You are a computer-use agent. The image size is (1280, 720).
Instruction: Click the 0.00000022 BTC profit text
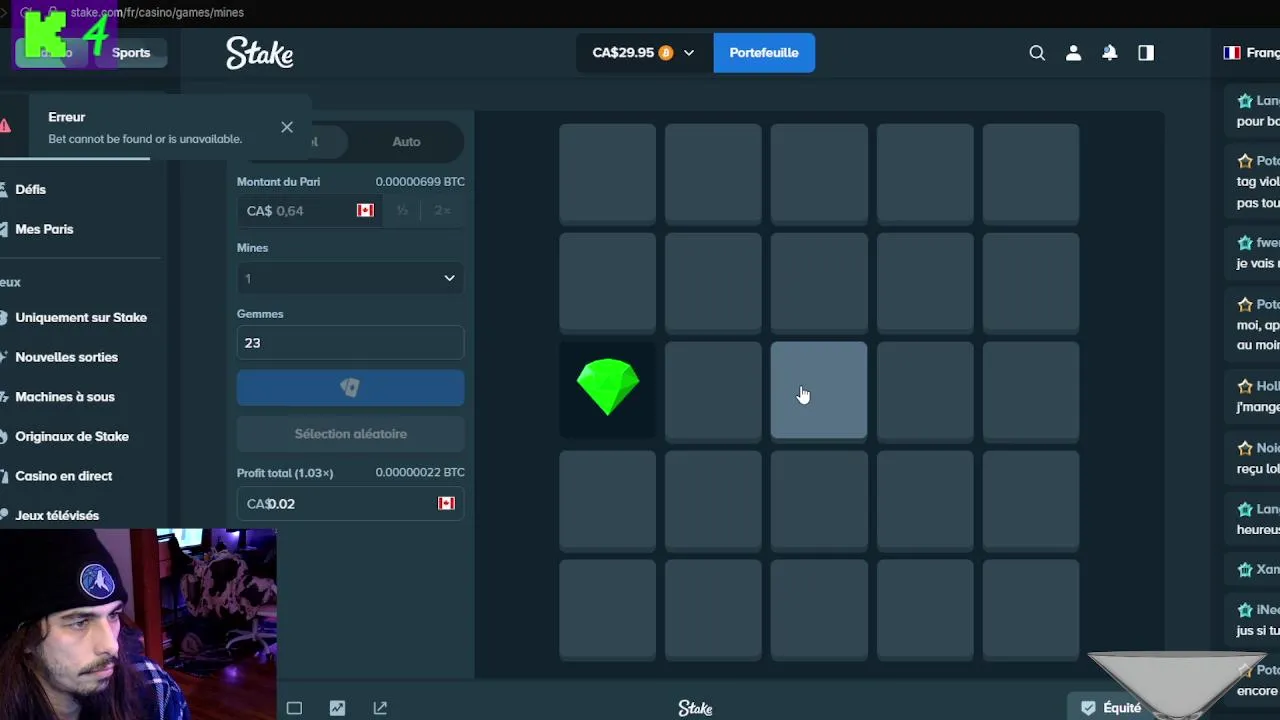click(x=420, y=472)
